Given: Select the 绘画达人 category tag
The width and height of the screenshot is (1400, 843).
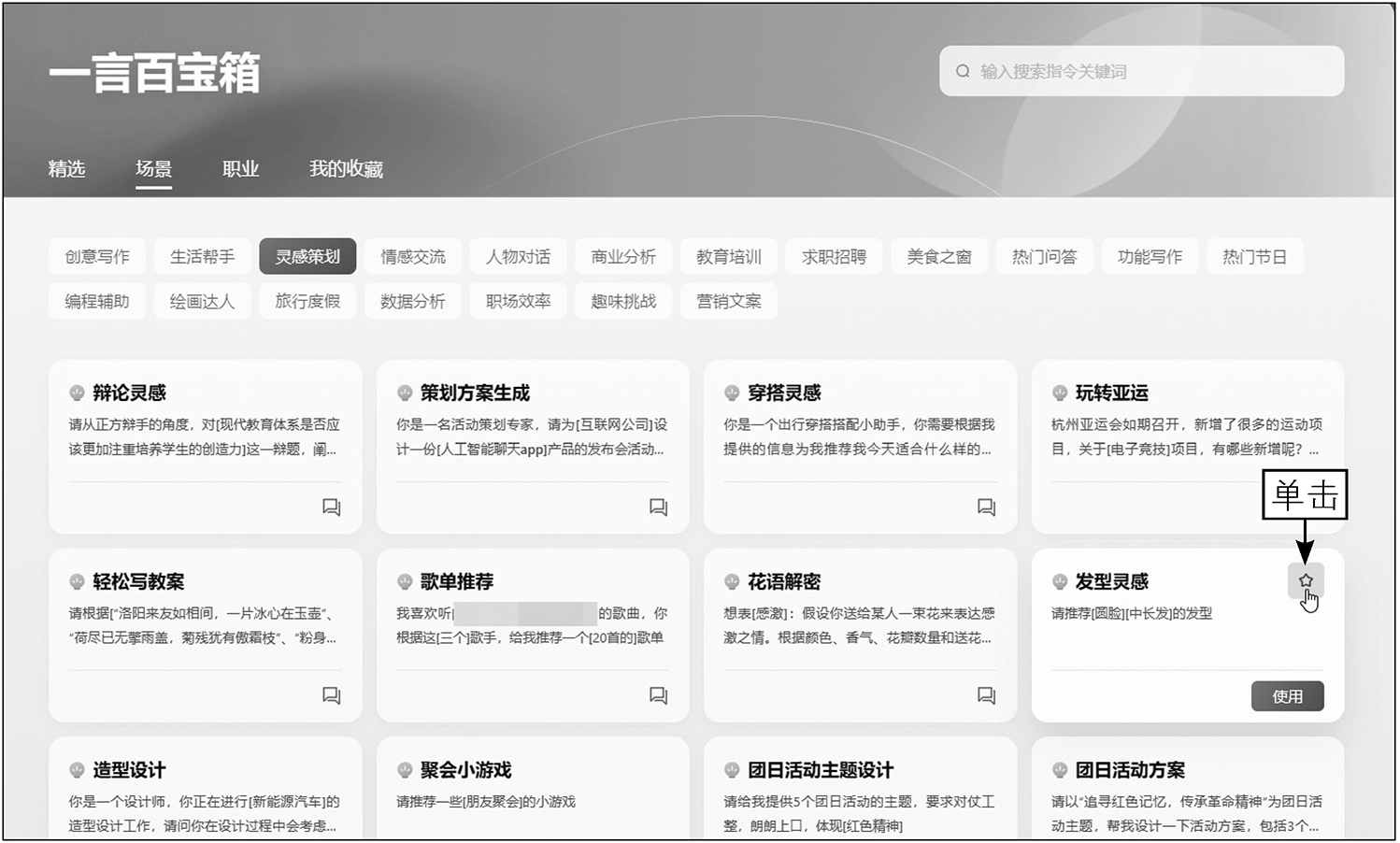Looking at the screenshot, I should click(x=202, y=301).
